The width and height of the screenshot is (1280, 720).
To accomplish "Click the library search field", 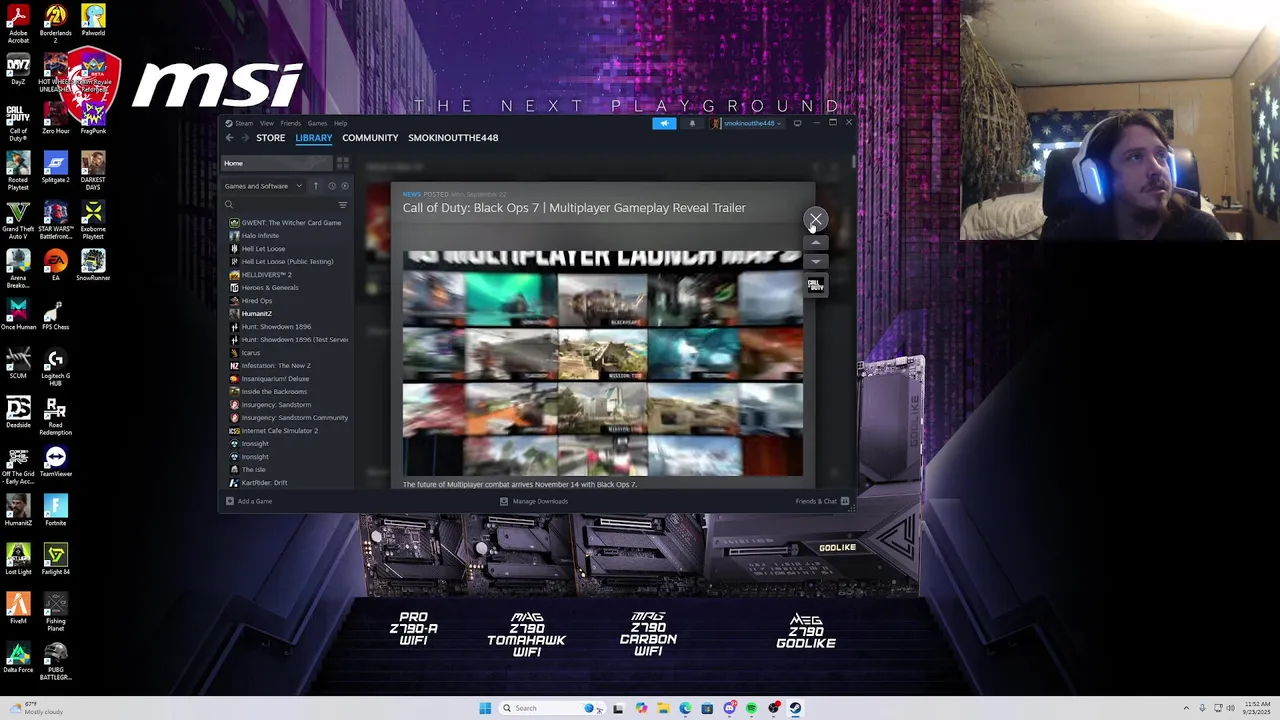I will point(278,205).
